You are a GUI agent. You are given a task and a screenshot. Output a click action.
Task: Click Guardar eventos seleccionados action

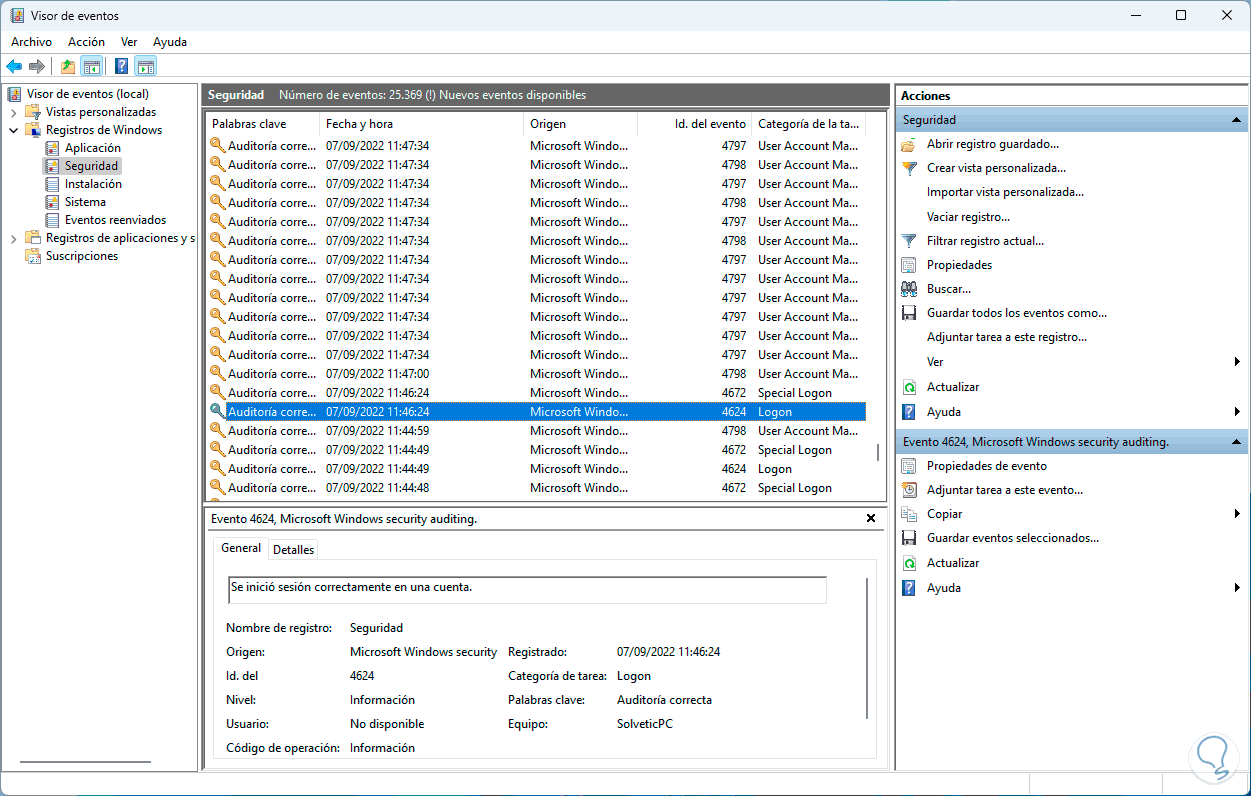(x=1012, y=538)
